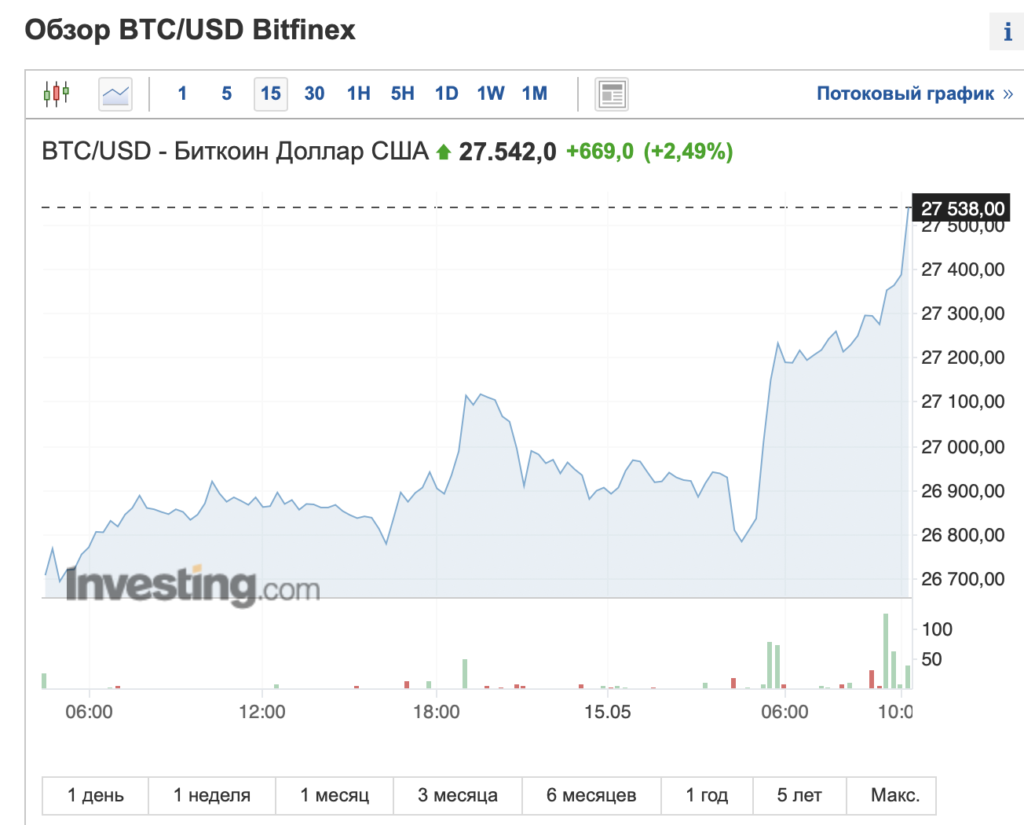Open the news overlay icon
This screenshot has height=825, width=1024.
point(611,94)
